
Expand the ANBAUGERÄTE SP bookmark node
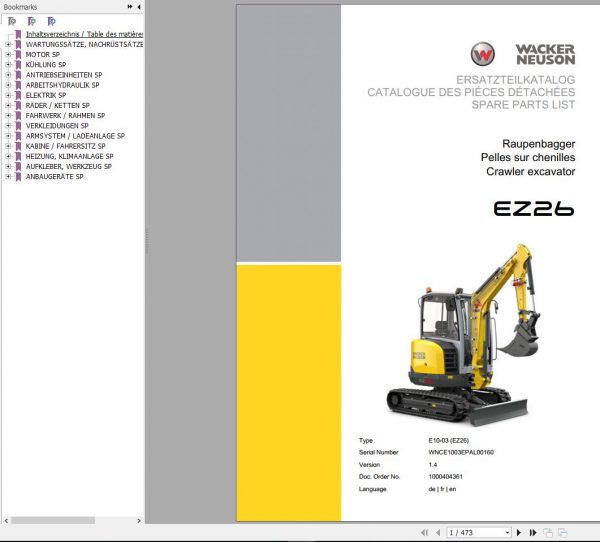pos(8,177)
